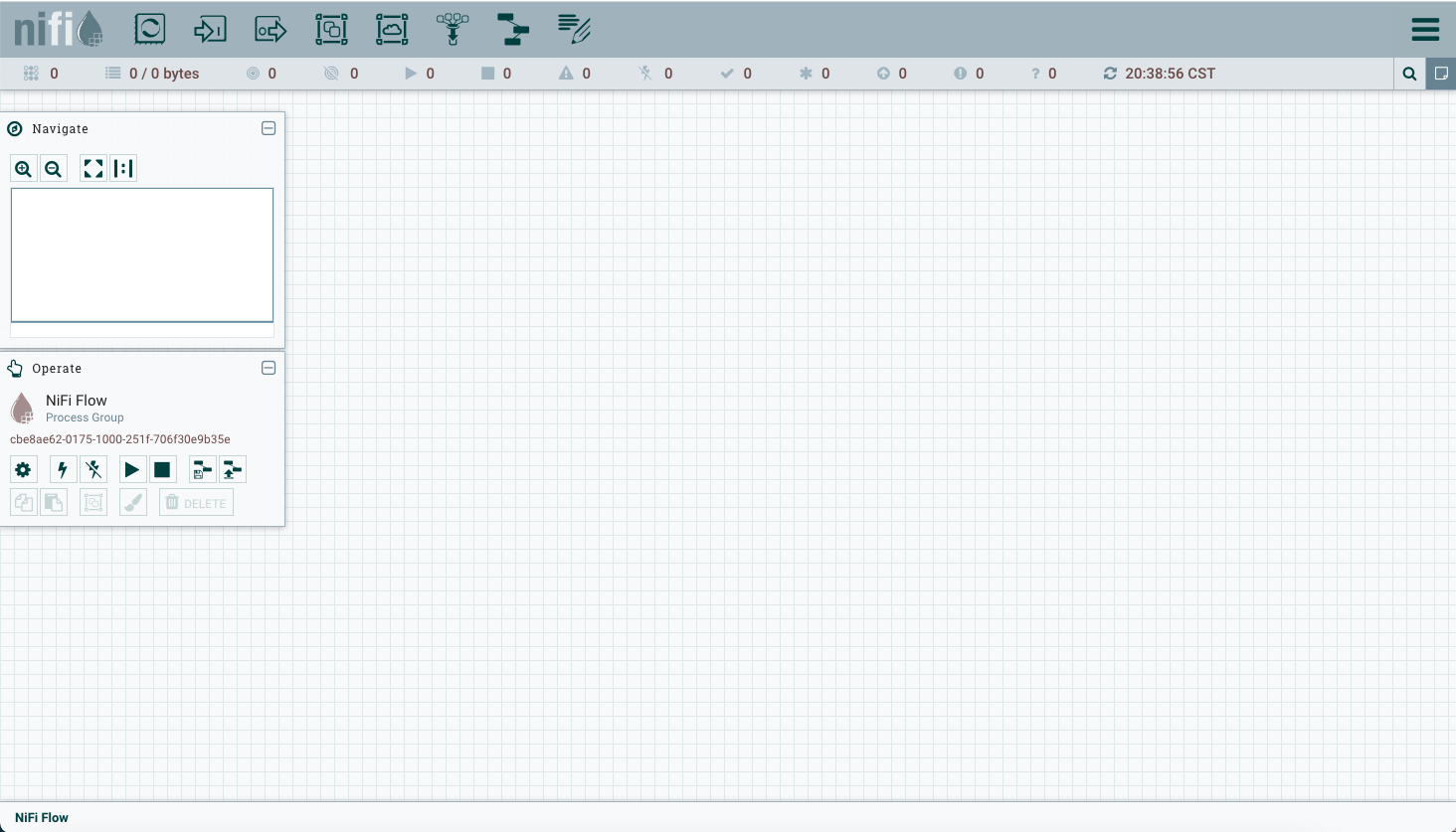The height and width of the screenshot is (832, 1456).
Task: Click the up-to-date checkmark status icon
Action: (727, 74)
